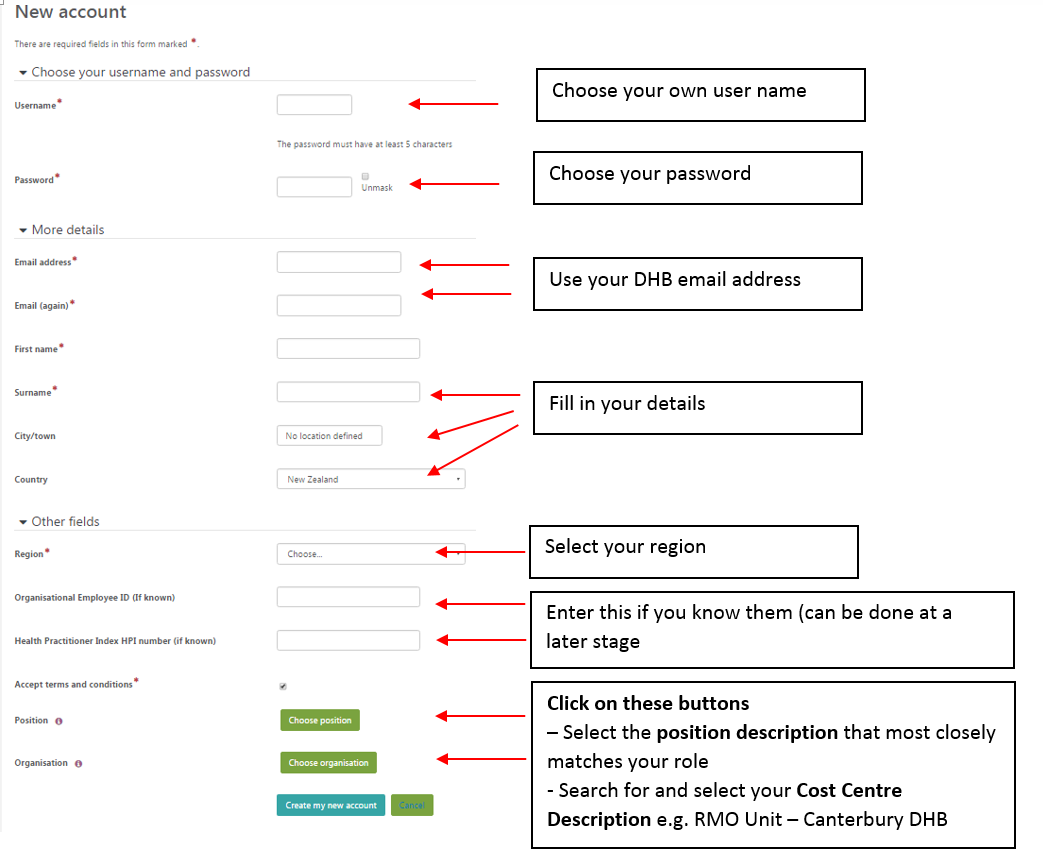Focus the Username text field
The height and width of the screenshot is (855, 1043).
point(314,105)
